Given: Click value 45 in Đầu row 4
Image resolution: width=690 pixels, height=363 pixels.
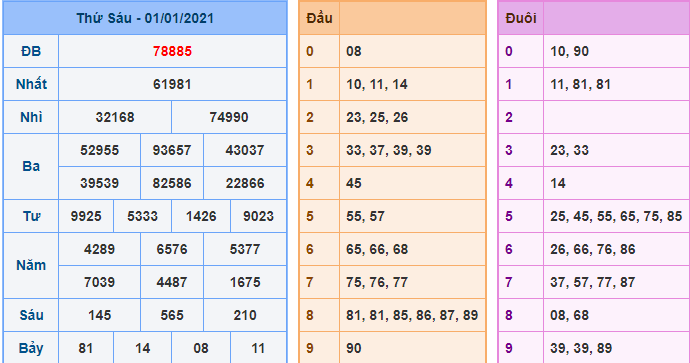Looking at the screenshot, I should click(354, 183).
